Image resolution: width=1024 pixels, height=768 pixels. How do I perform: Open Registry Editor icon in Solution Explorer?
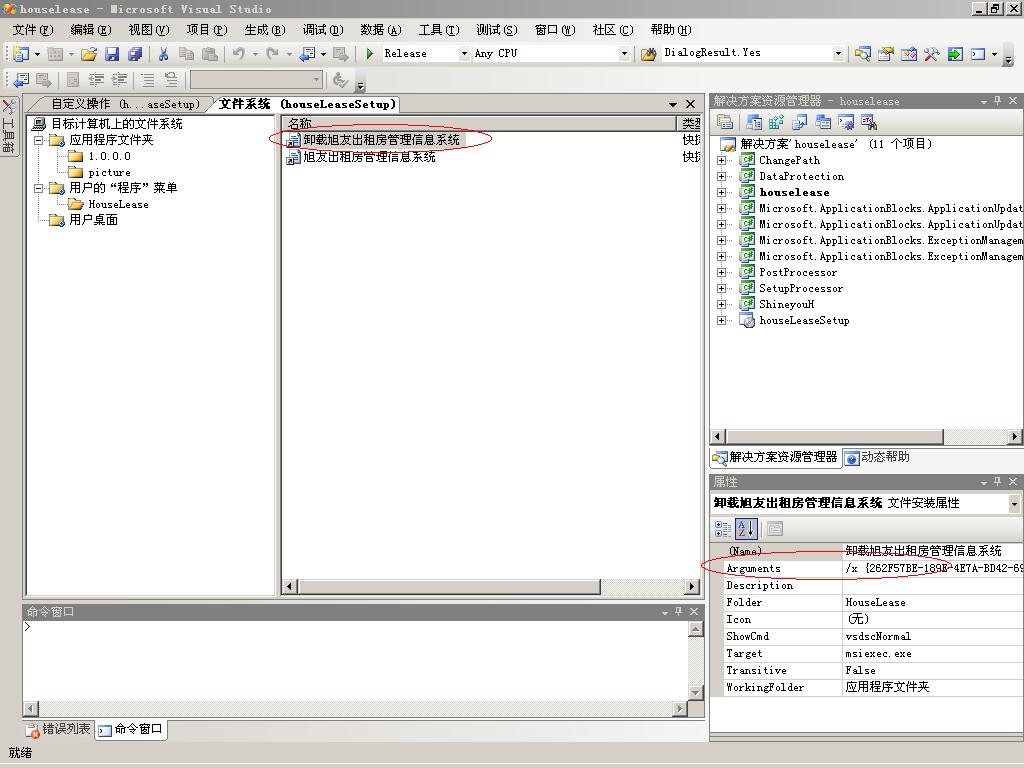click(776, 121)
